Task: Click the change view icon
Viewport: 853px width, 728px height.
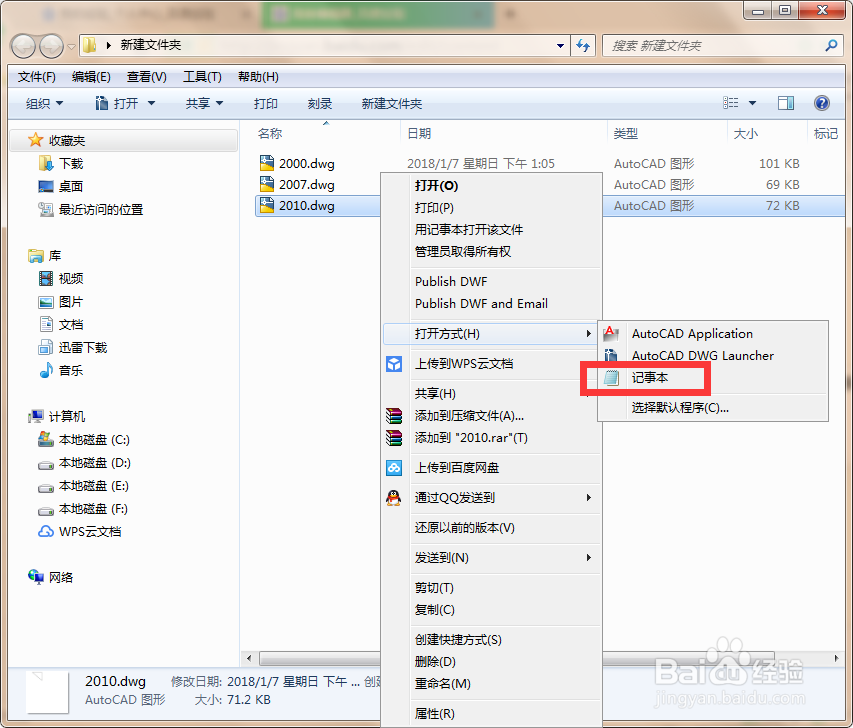Action: coord(731,103)
